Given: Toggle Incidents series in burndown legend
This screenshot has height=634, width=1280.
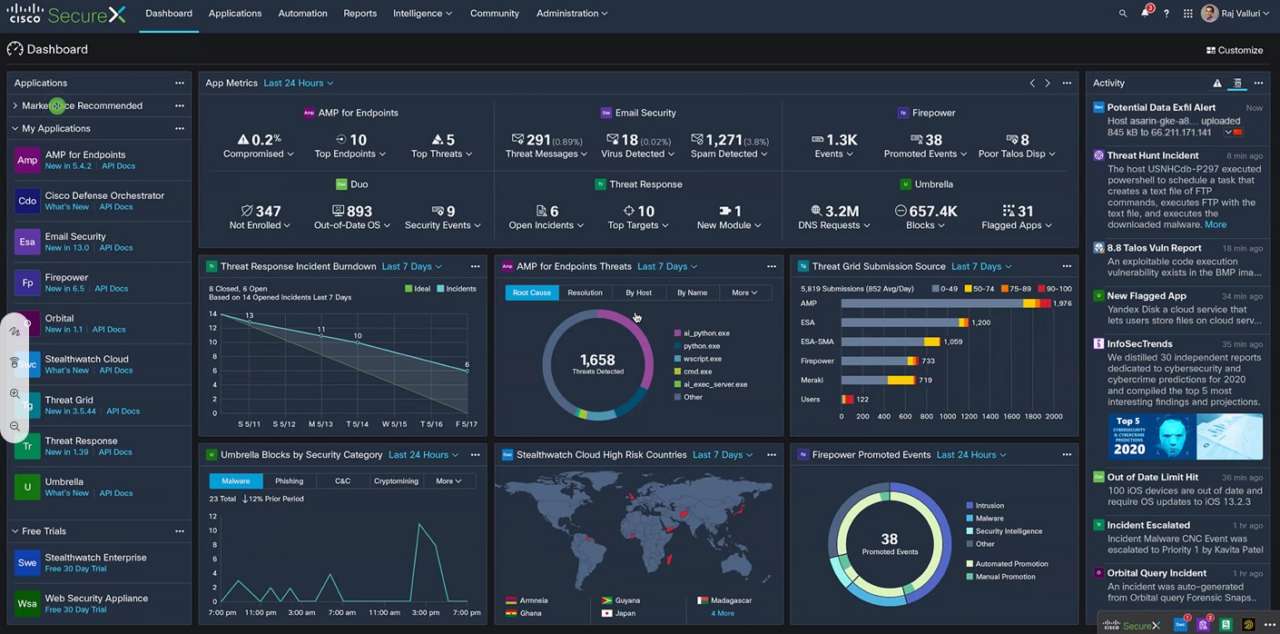Looking at the screenshot, I should click(455, 289).
